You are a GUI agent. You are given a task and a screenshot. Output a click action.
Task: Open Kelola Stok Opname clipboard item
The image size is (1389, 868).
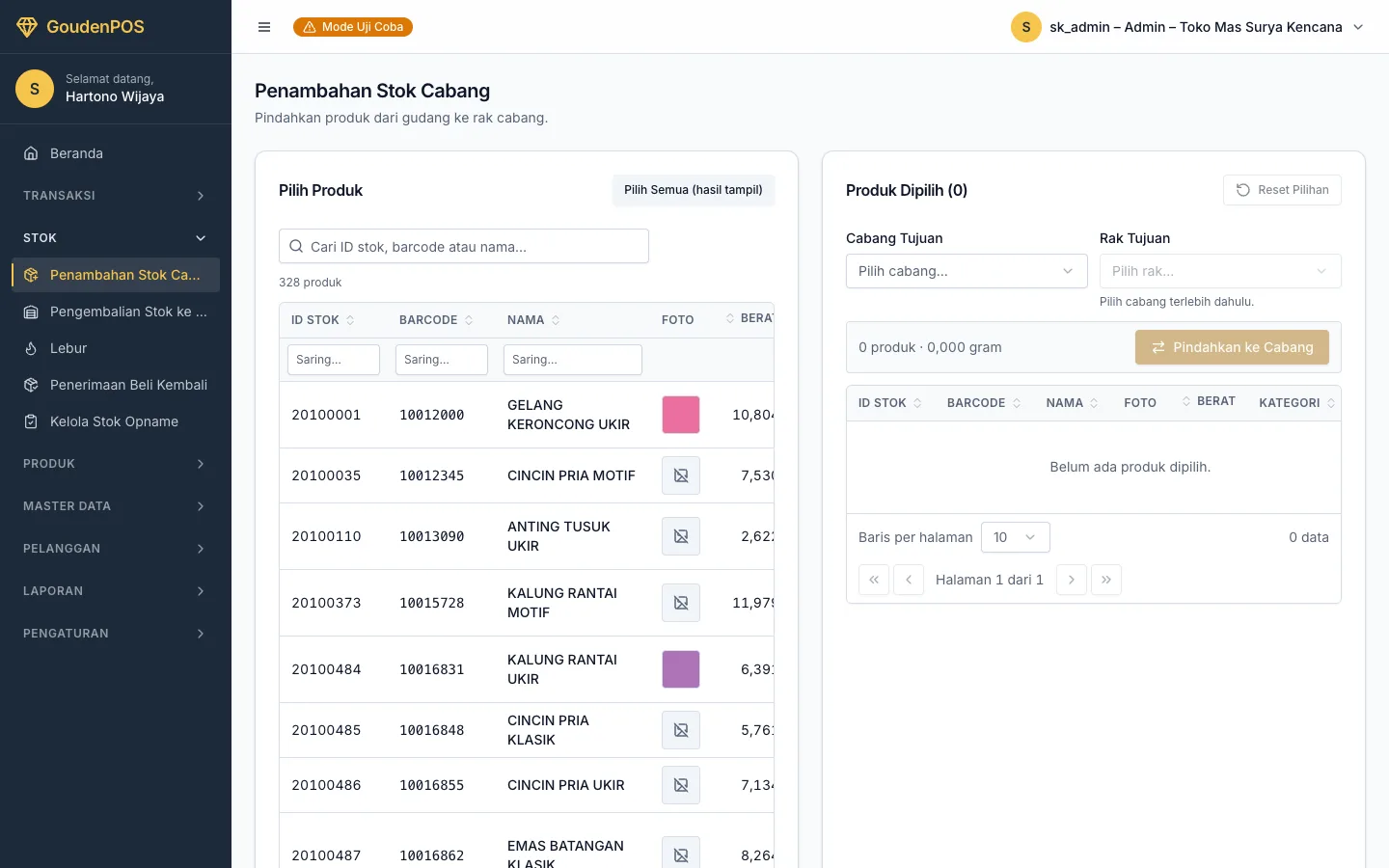(x=116, y=421)
